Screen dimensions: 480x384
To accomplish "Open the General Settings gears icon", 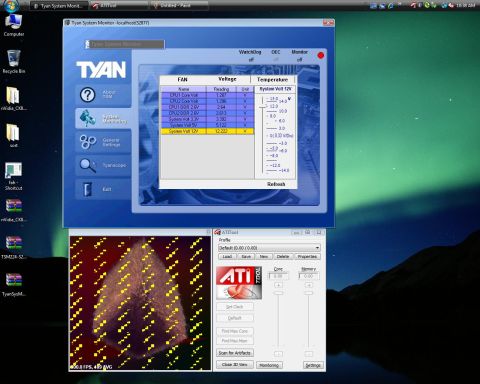I will click(x=88, y=142).
